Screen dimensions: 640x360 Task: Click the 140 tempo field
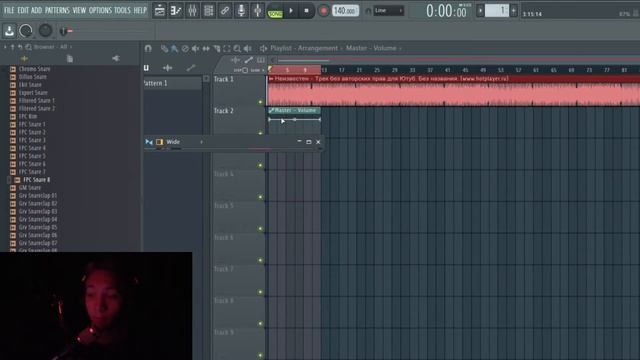click(x=345, y=11)
